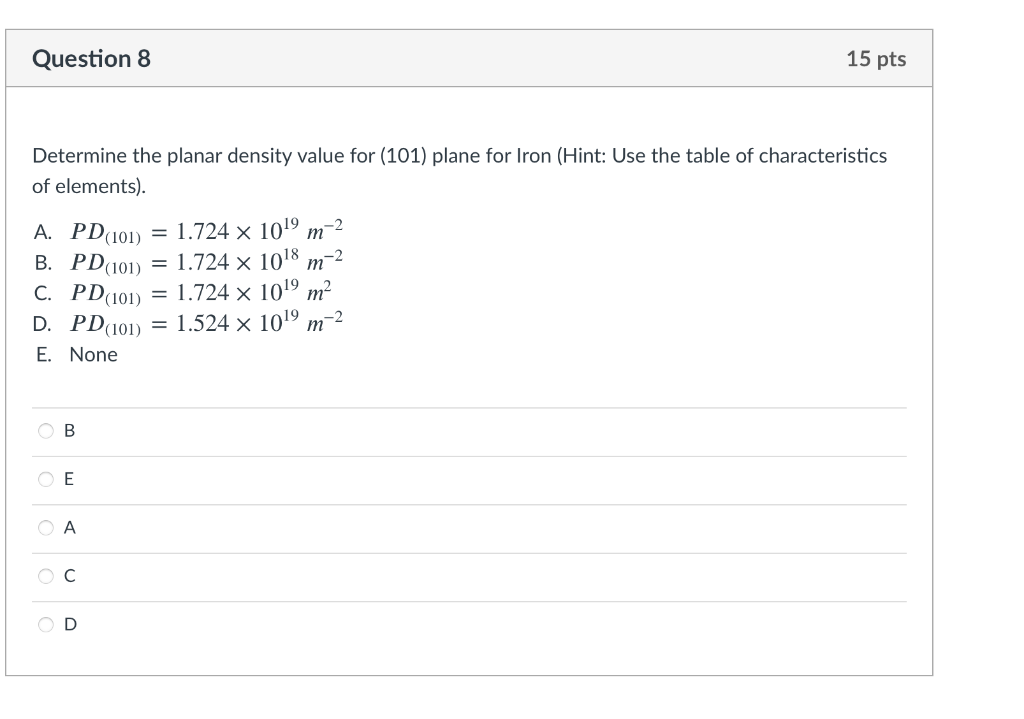Image resolution: width=1024 pixels, height=719 pixels.
Task: Select radio button for answer B
Action: coord(45,430)
